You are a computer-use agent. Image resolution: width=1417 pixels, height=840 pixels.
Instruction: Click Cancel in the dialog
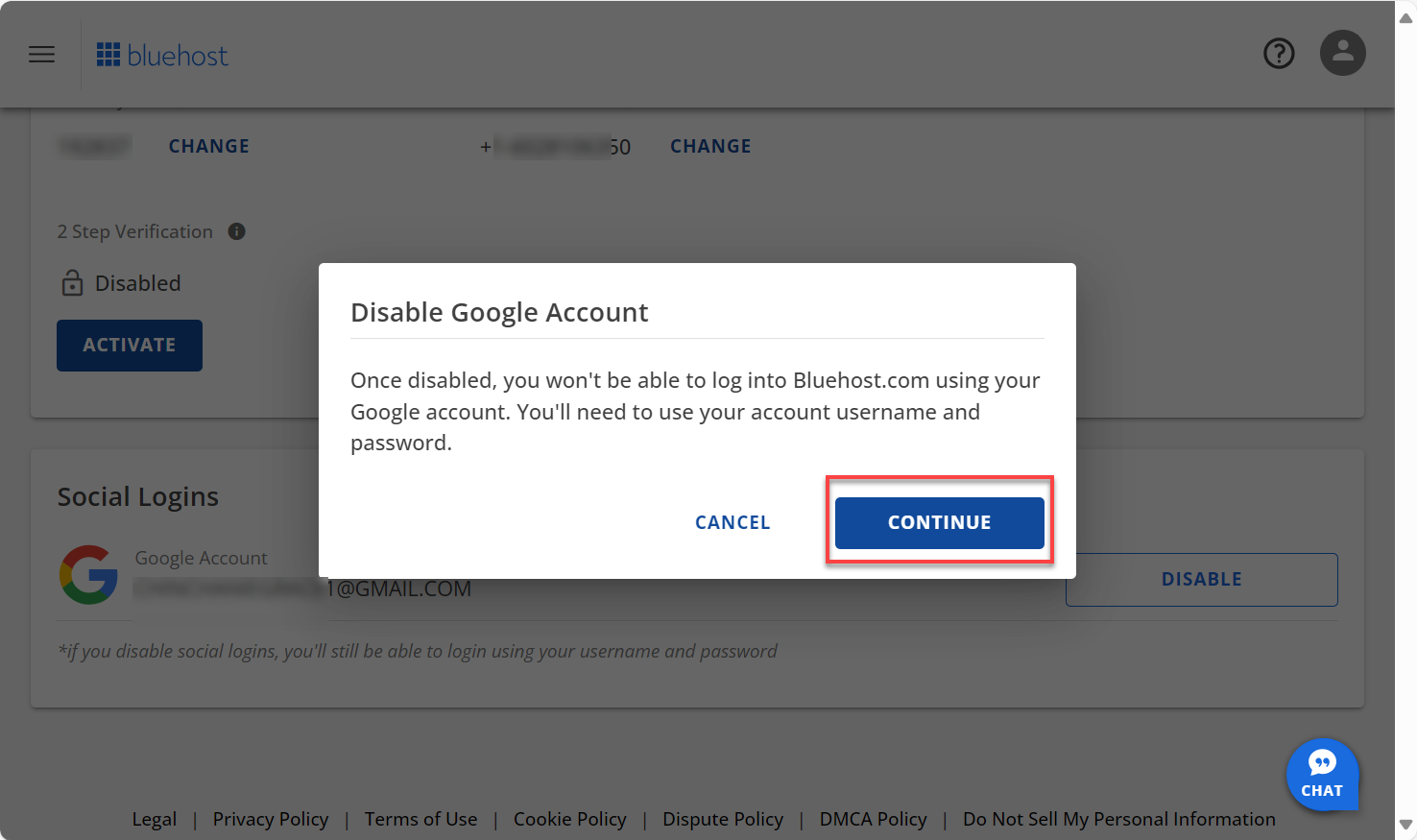(x=733, y=522)
